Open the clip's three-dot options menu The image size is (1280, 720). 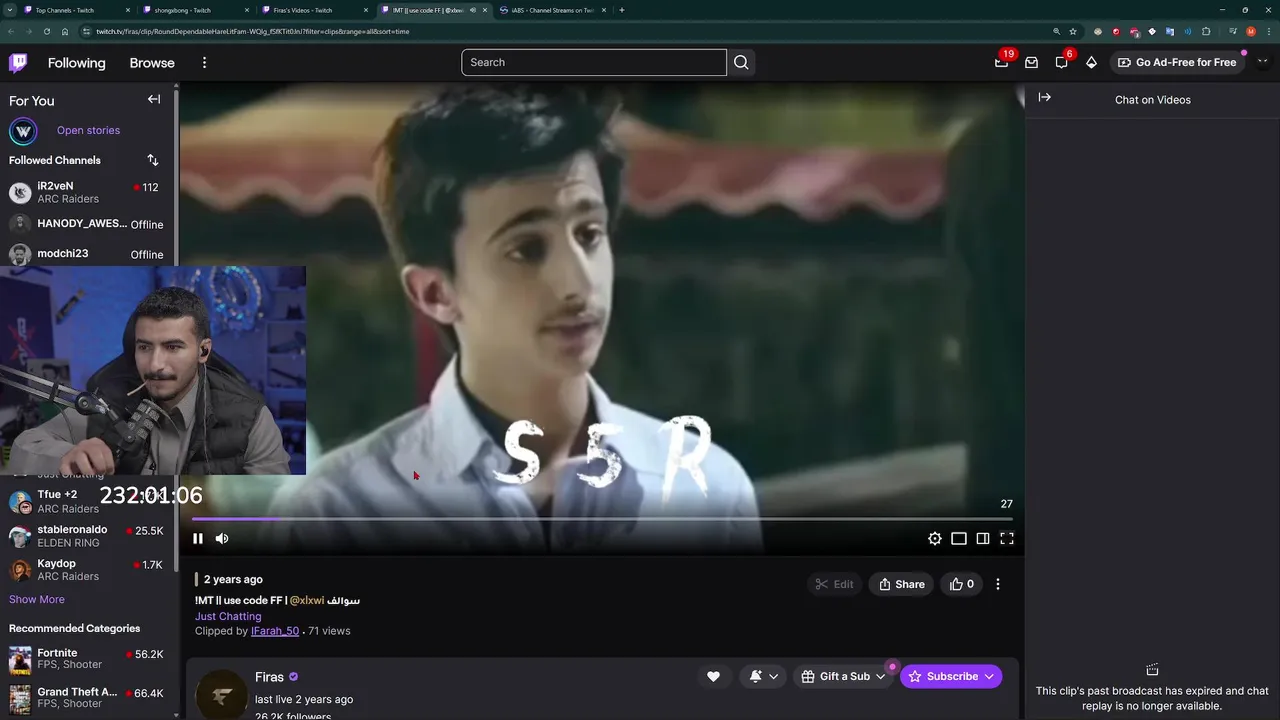click(998, 584)
